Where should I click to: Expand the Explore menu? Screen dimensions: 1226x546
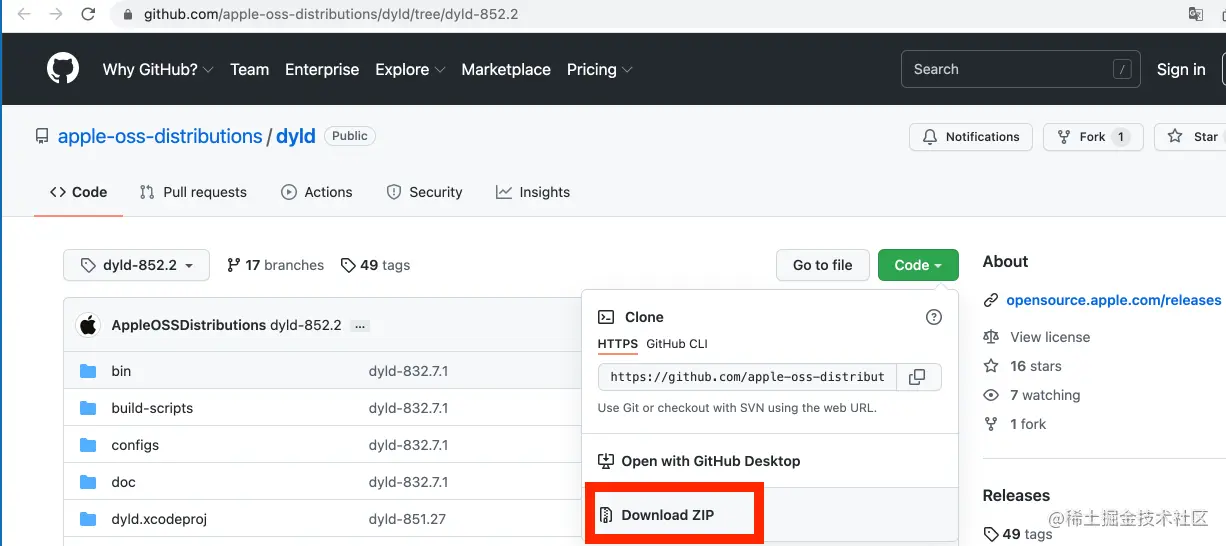click(x=409, y=69)
